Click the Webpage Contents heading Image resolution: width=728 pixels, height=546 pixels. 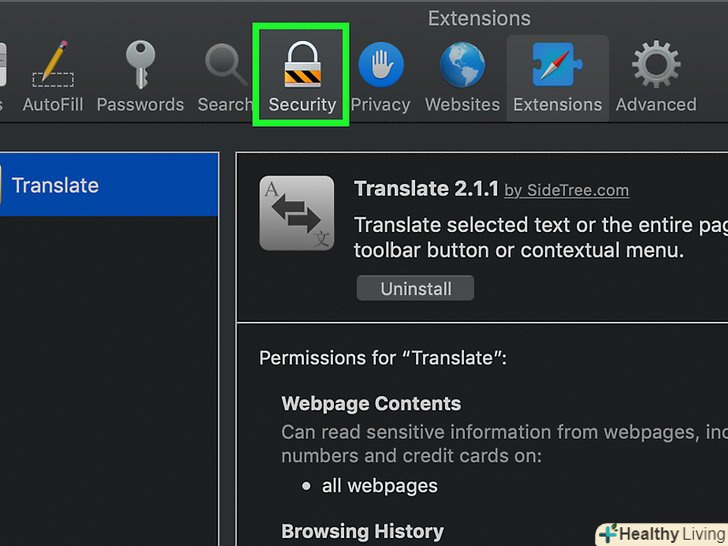pos(371,404)
